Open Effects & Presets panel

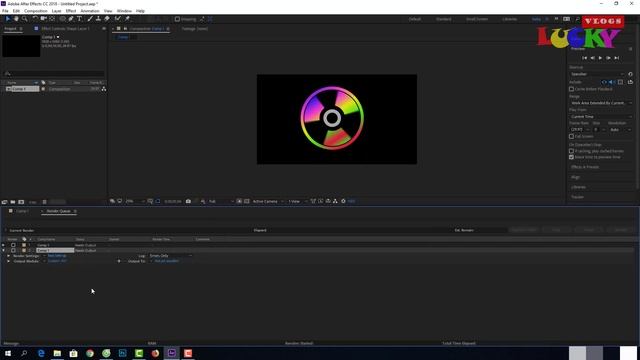pos(585,167)
